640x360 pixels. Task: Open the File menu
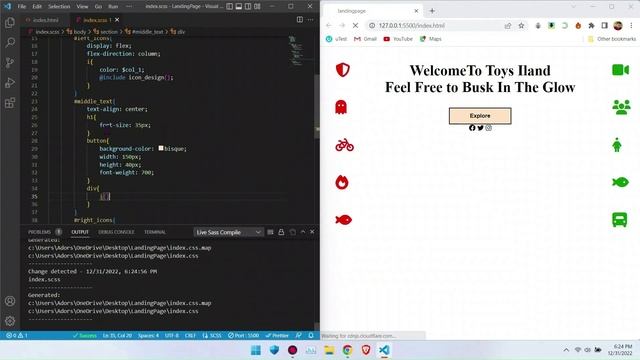point(22,6)
